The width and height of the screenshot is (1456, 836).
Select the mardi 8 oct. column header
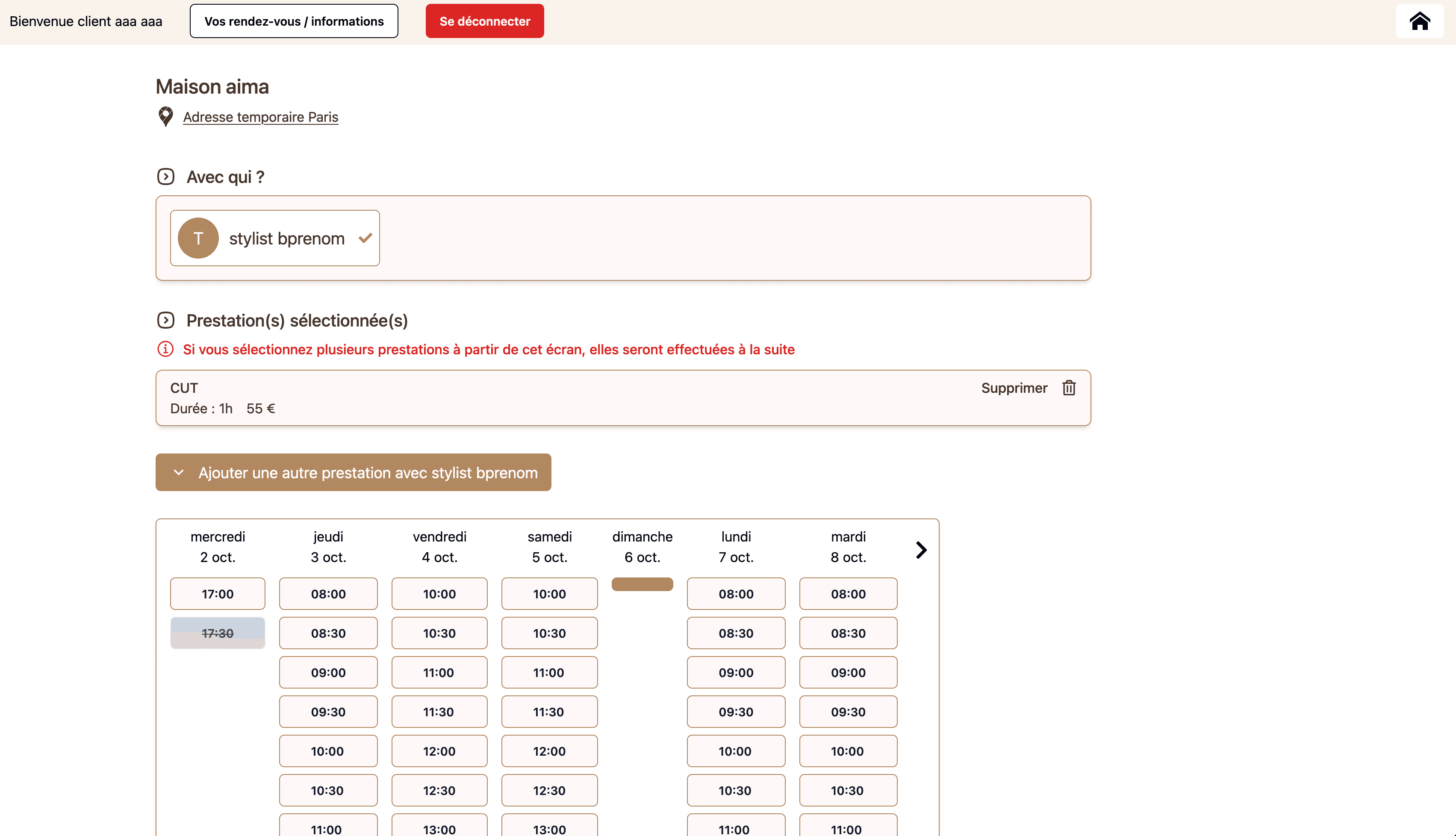click(848, 547)
